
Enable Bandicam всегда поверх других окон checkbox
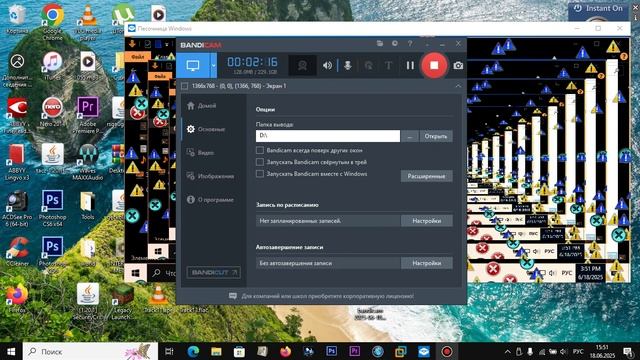pyautogui.click(x=260, y=150)
